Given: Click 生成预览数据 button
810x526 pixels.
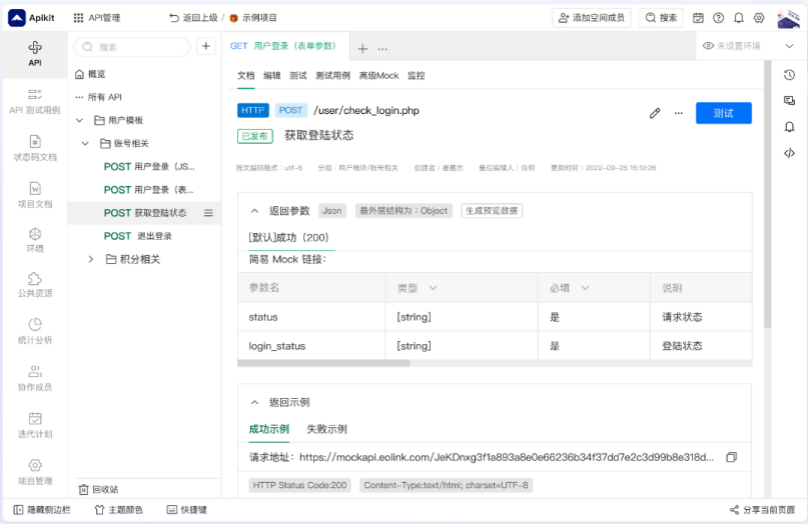Looking at the screenshot, I should pyautogui.click(x=491, y=211).
